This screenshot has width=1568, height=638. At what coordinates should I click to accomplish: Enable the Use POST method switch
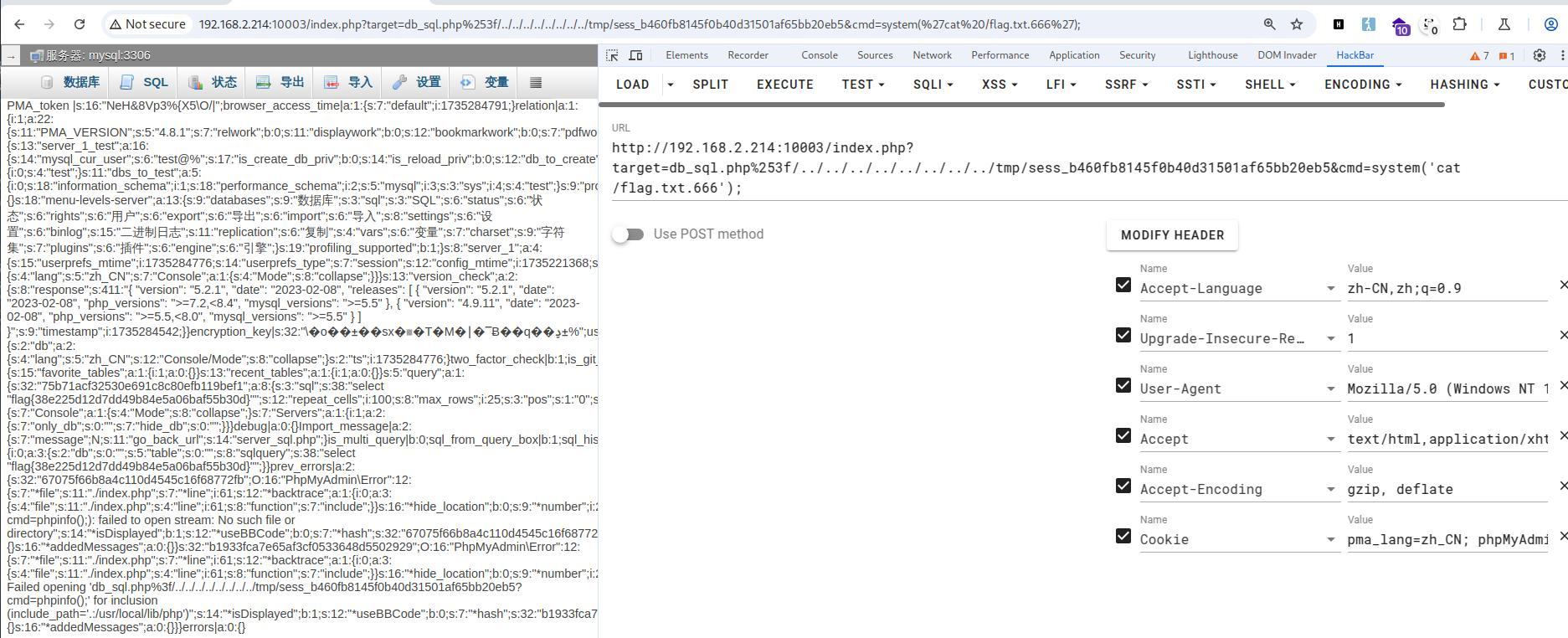click(x=628, y=234)
